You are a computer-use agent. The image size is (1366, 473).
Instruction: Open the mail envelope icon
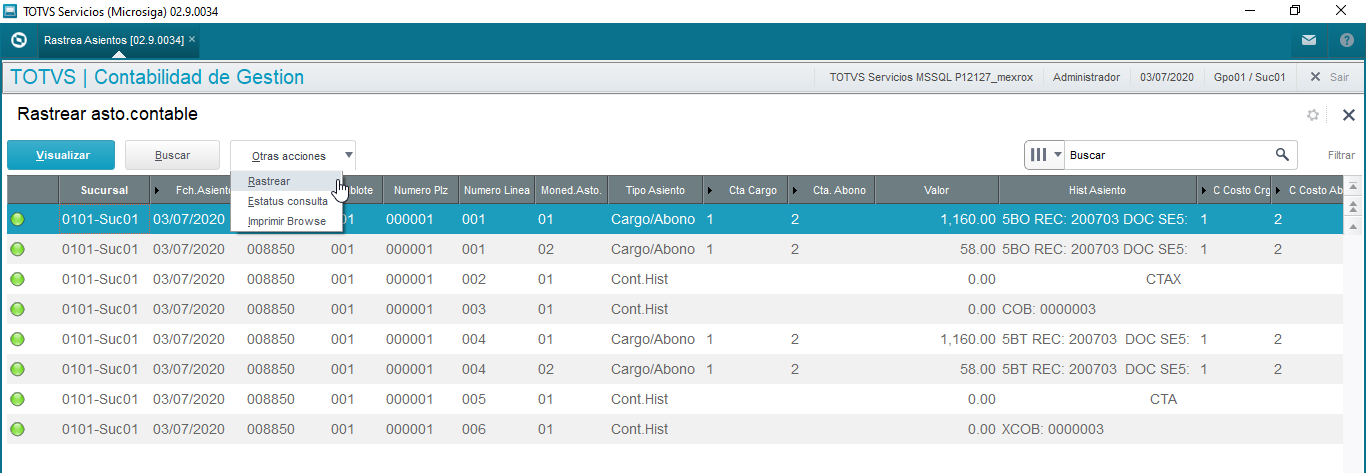tap(1309, 41)
